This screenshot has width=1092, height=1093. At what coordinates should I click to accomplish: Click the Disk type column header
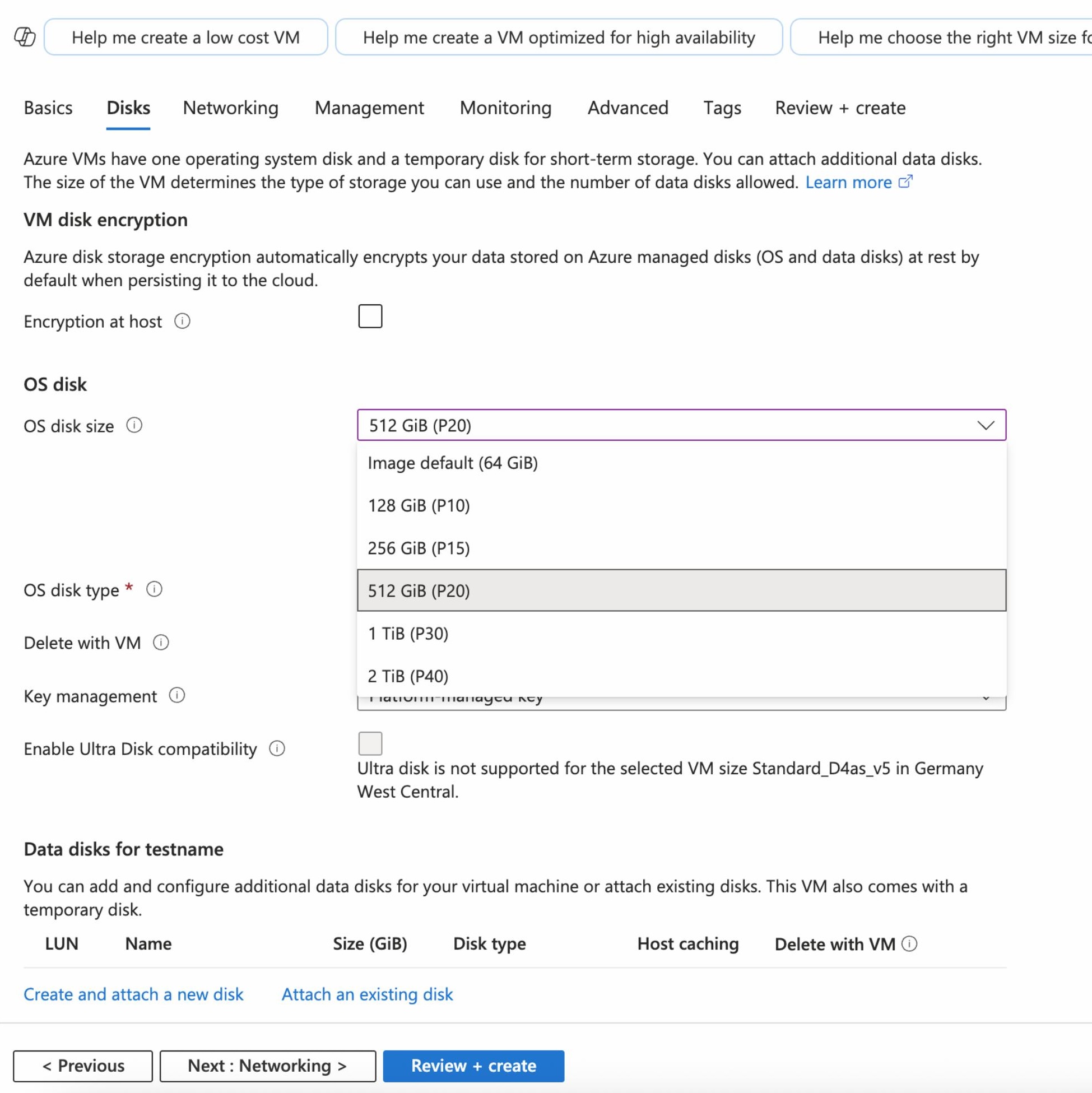tap(490, 943)
